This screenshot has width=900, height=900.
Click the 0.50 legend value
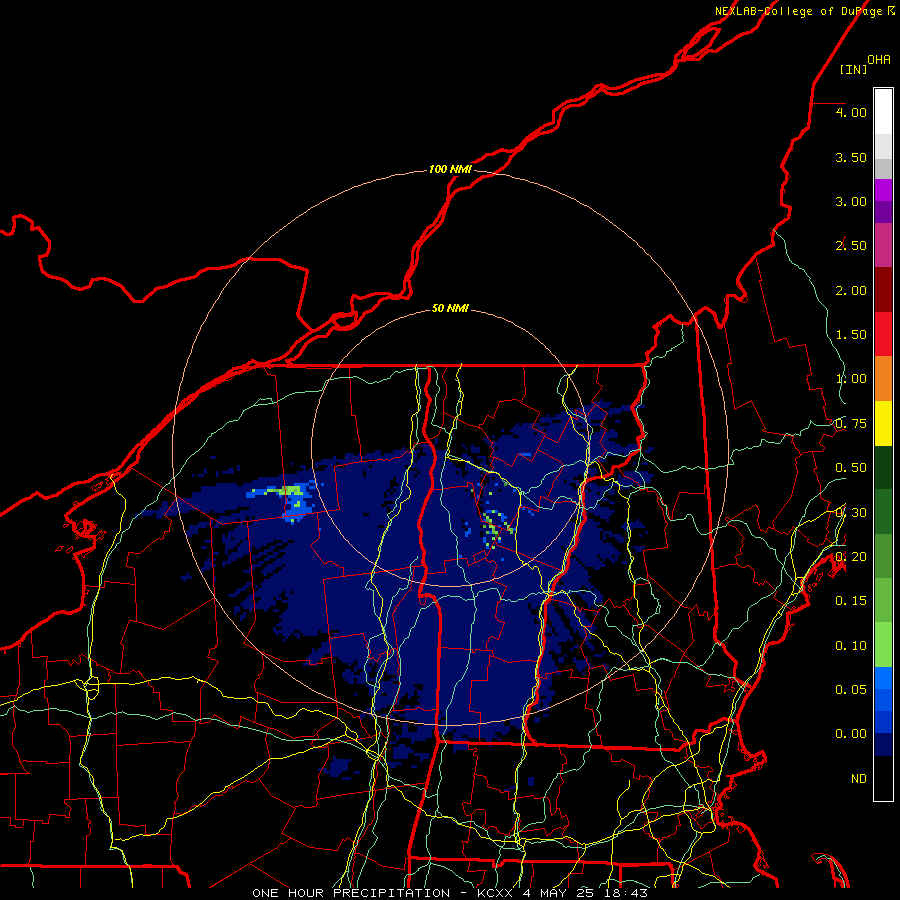(851, 468)
